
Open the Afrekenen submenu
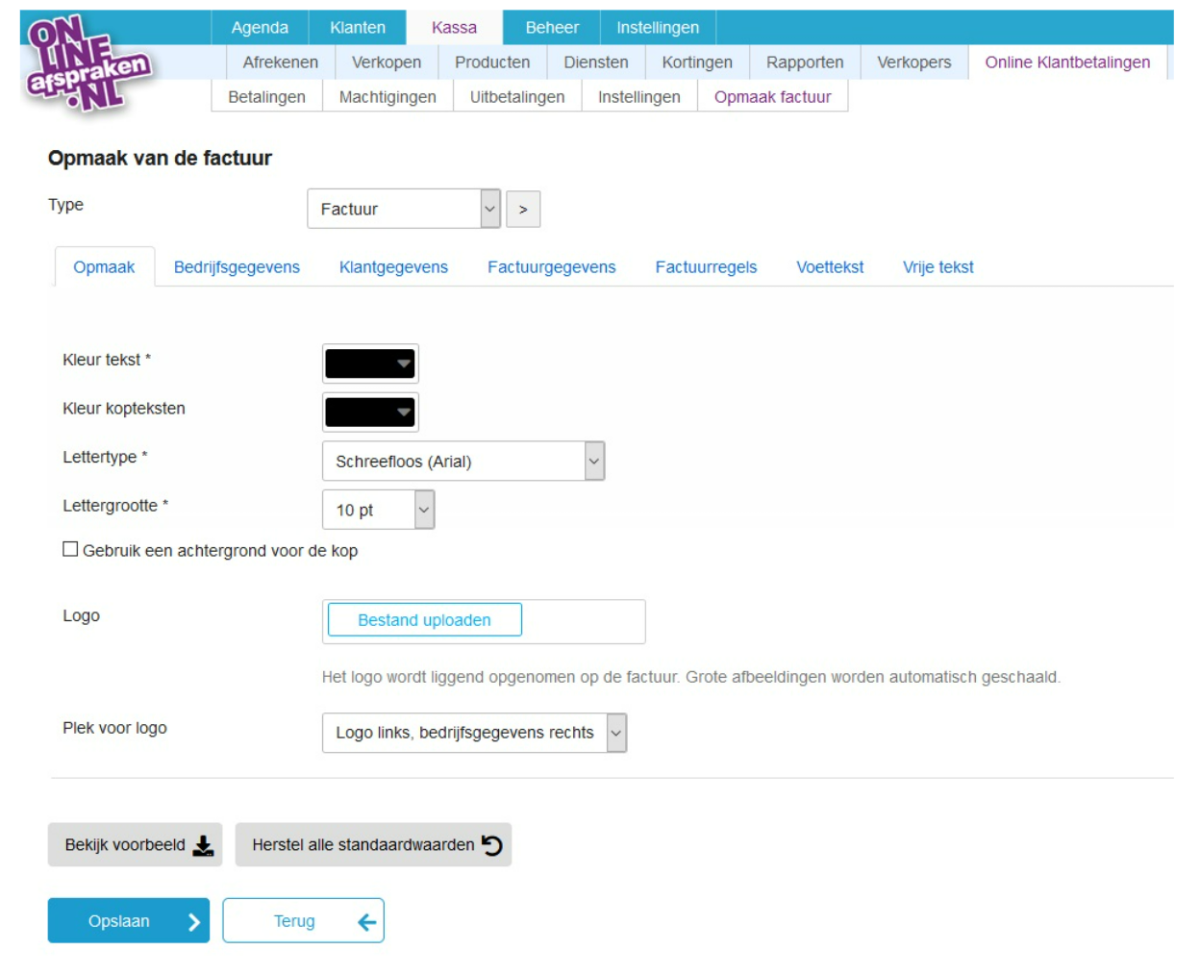tap(280, 62)
